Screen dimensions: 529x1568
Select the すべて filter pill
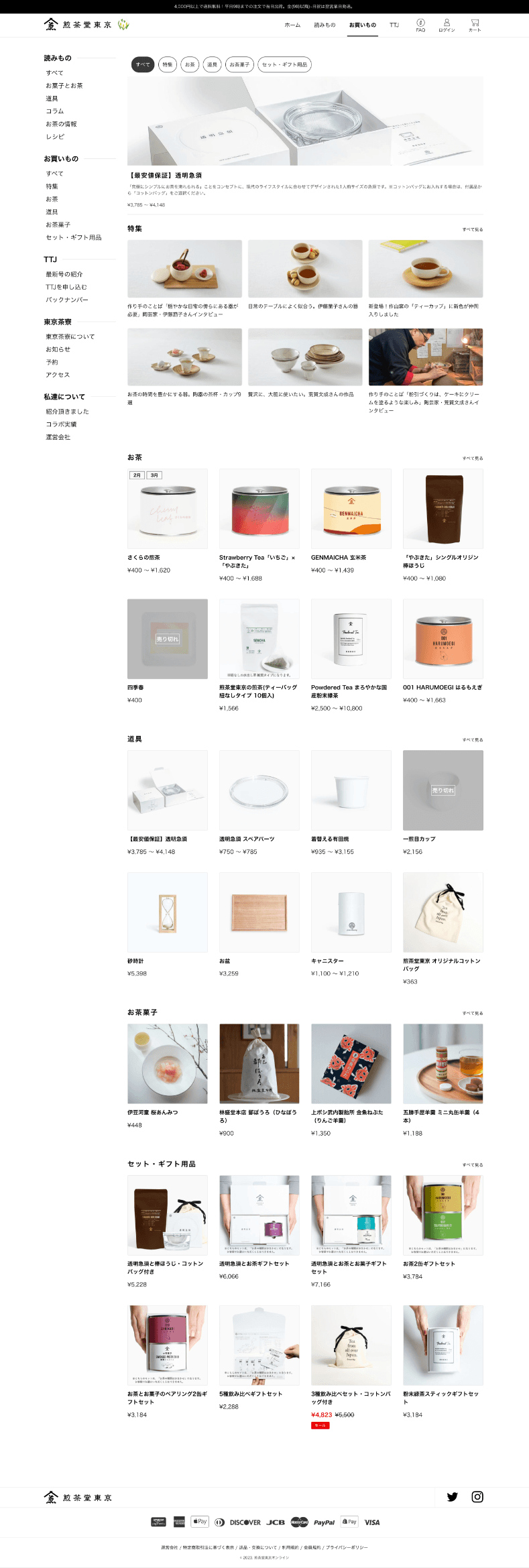tap(143, 64)
